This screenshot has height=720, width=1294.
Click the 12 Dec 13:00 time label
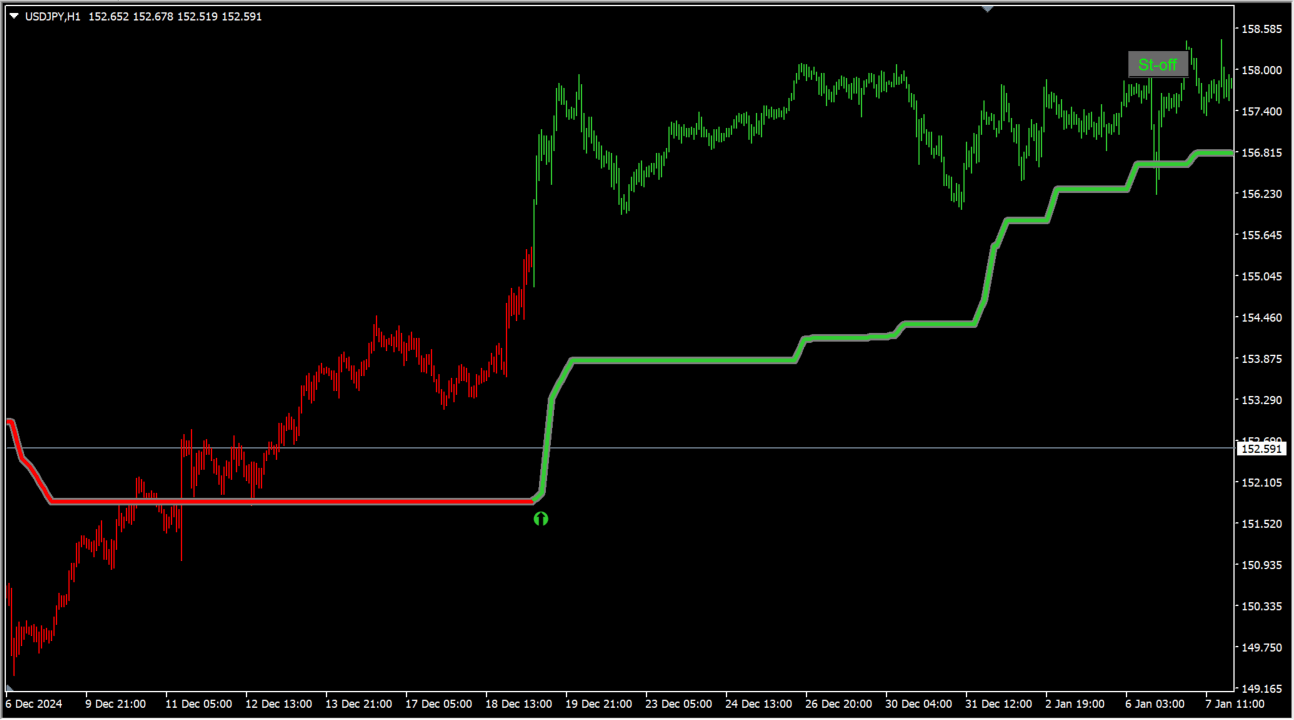(x=278, y=704)
